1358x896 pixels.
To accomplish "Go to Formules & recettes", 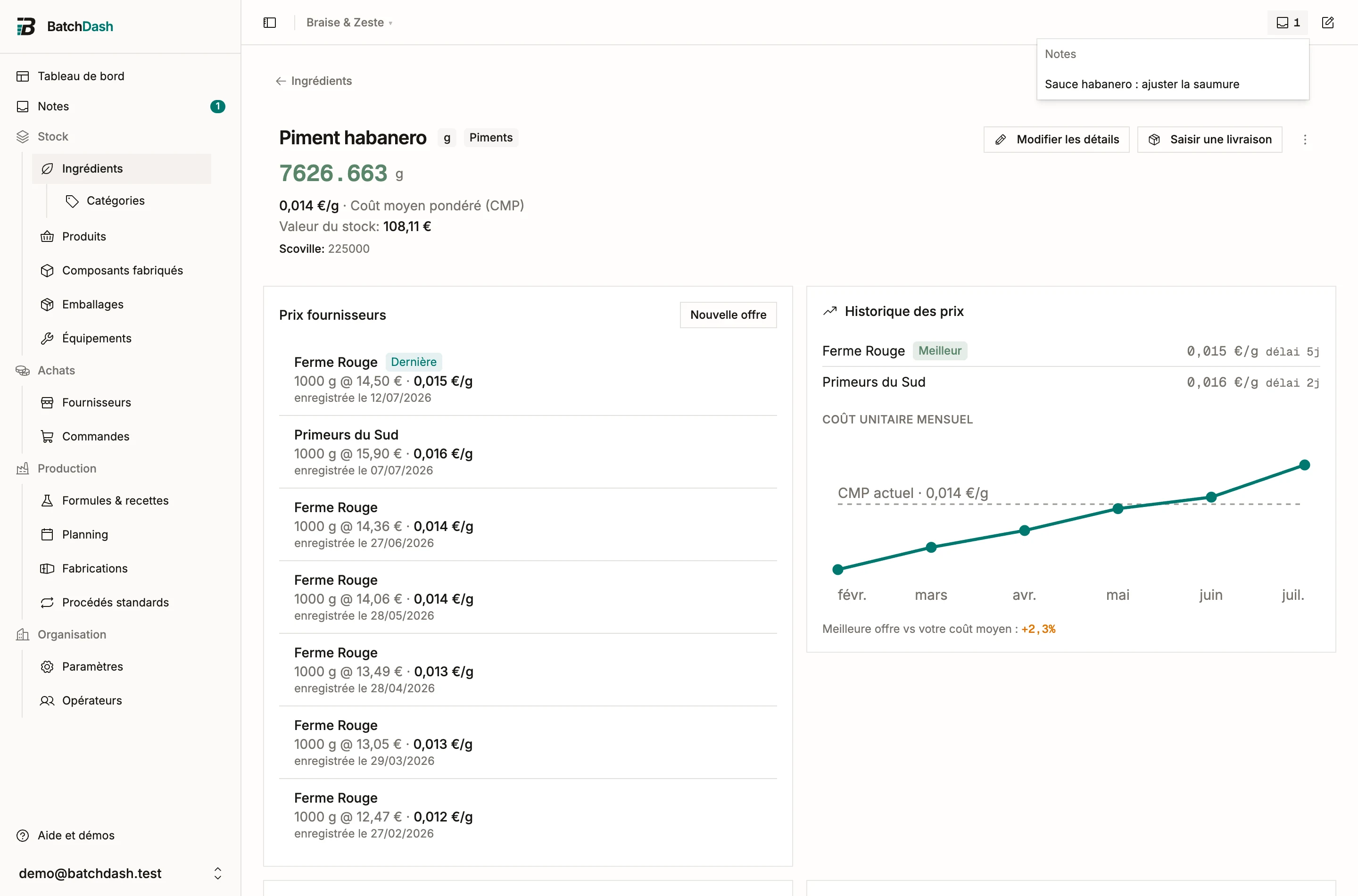I will pyautogui.click(x=116, y=500).
